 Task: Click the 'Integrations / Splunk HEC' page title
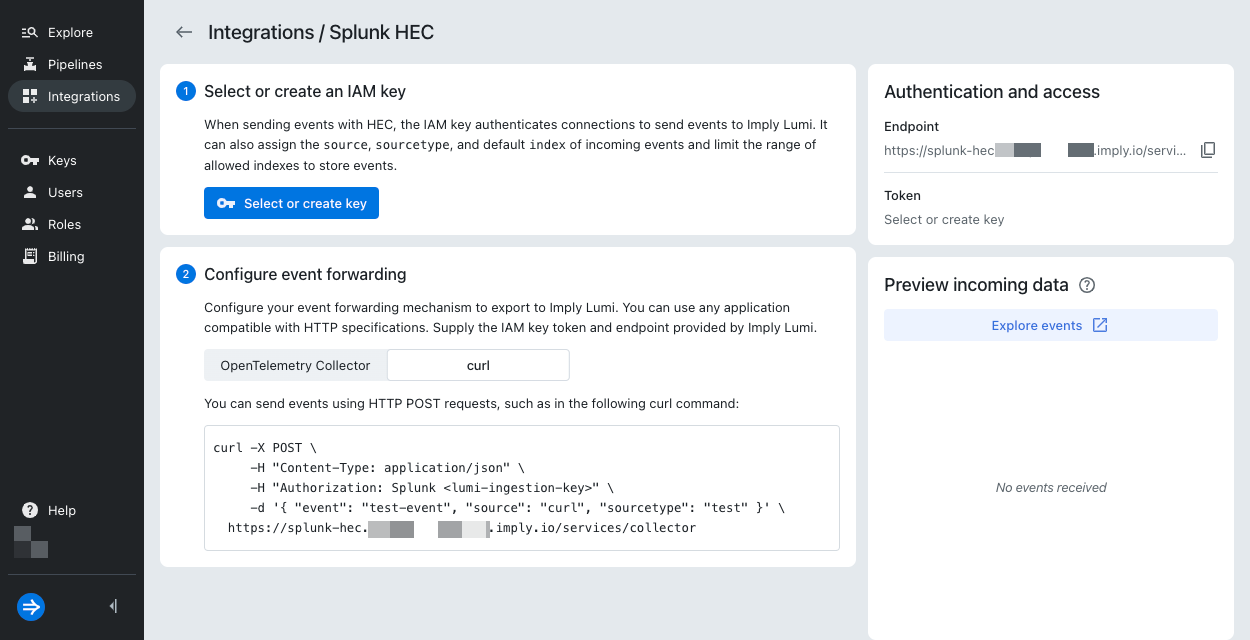321,33
